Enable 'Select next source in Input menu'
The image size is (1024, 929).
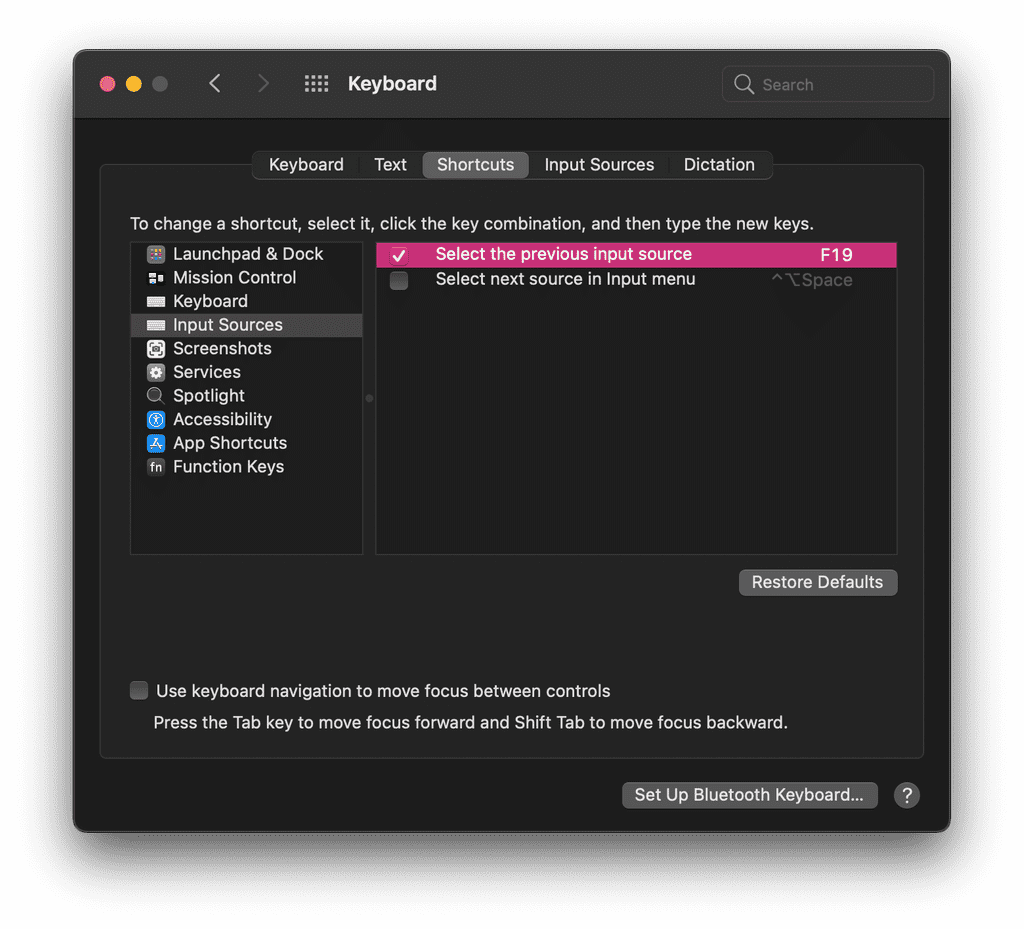click(399, 280)
